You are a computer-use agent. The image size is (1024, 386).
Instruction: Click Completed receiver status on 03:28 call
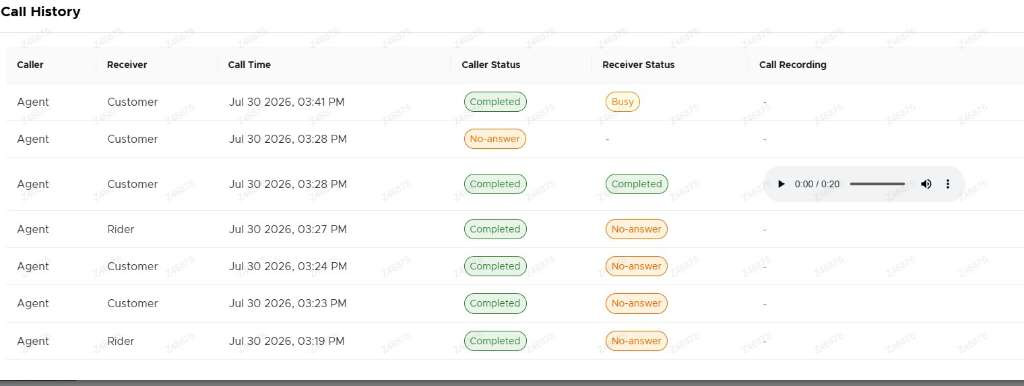637,184
